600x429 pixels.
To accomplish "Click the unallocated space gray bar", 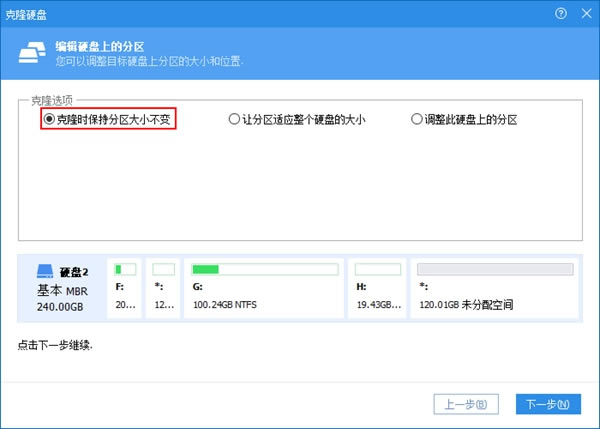I will (495, 269).
